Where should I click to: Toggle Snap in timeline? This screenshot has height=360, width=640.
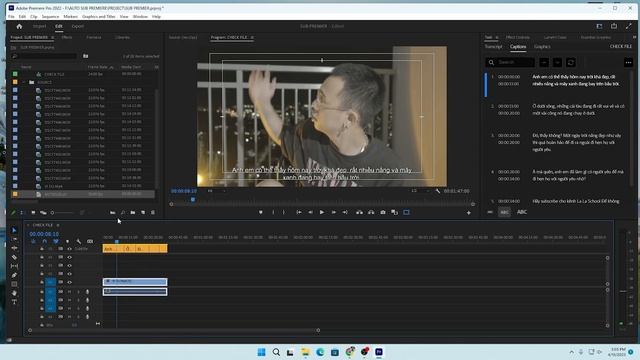44,241
